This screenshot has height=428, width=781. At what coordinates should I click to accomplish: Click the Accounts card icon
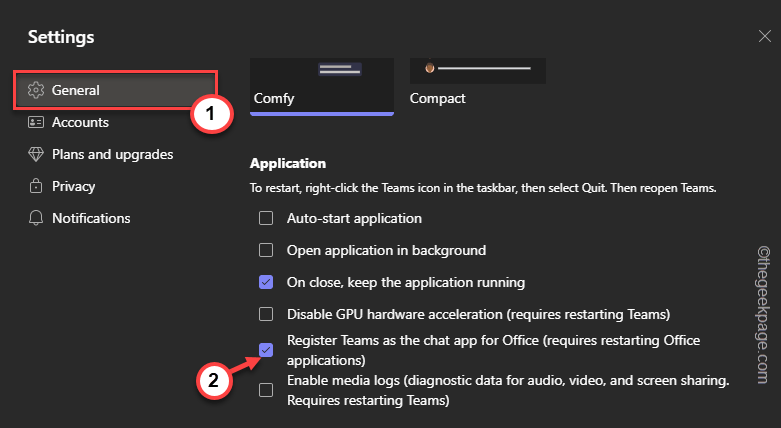[36, 122]
